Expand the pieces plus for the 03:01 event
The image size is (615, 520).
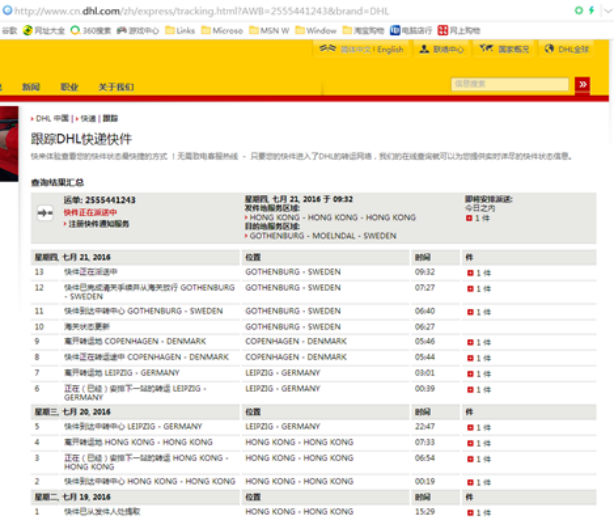(x=470, y=374)
